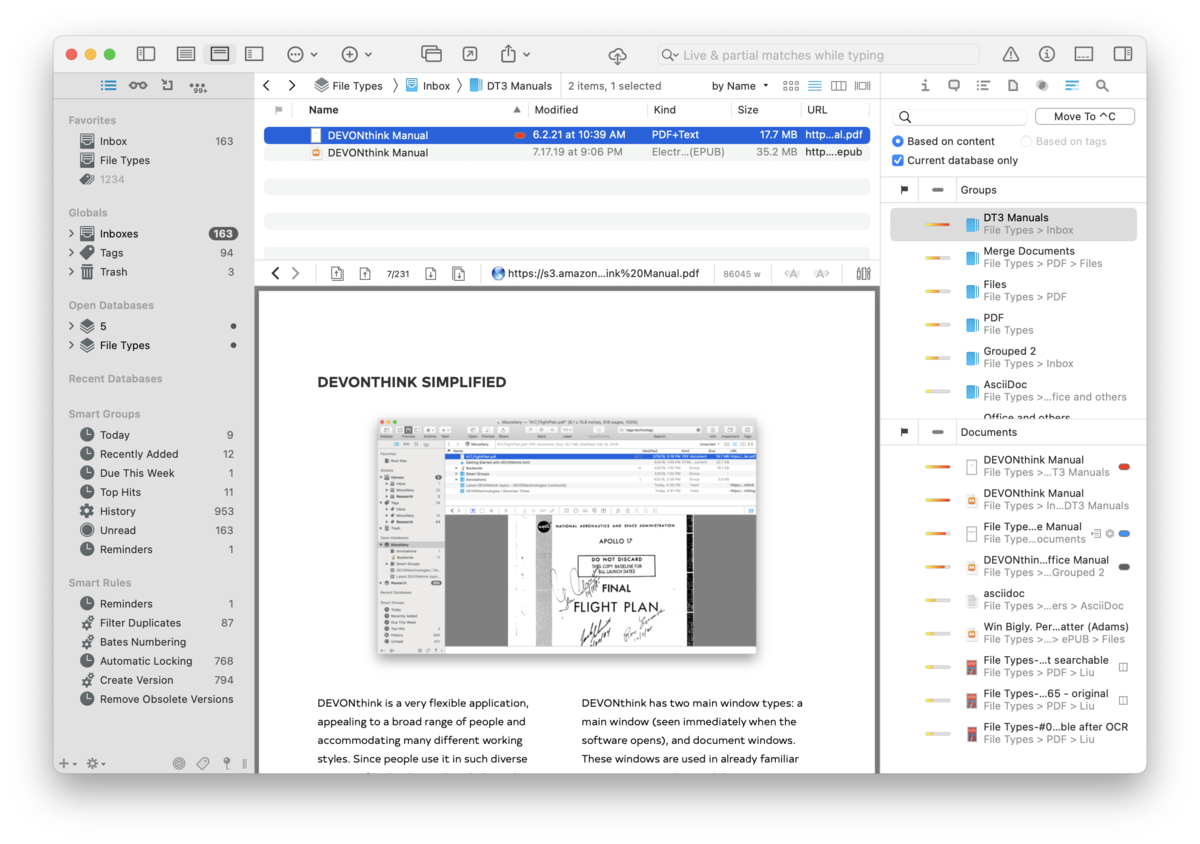Image resolution: width=1200 pixels, height=844 pixels.
Task: Go back in the item list path bar
Action: pyautogui.click(x=267, y=86)
